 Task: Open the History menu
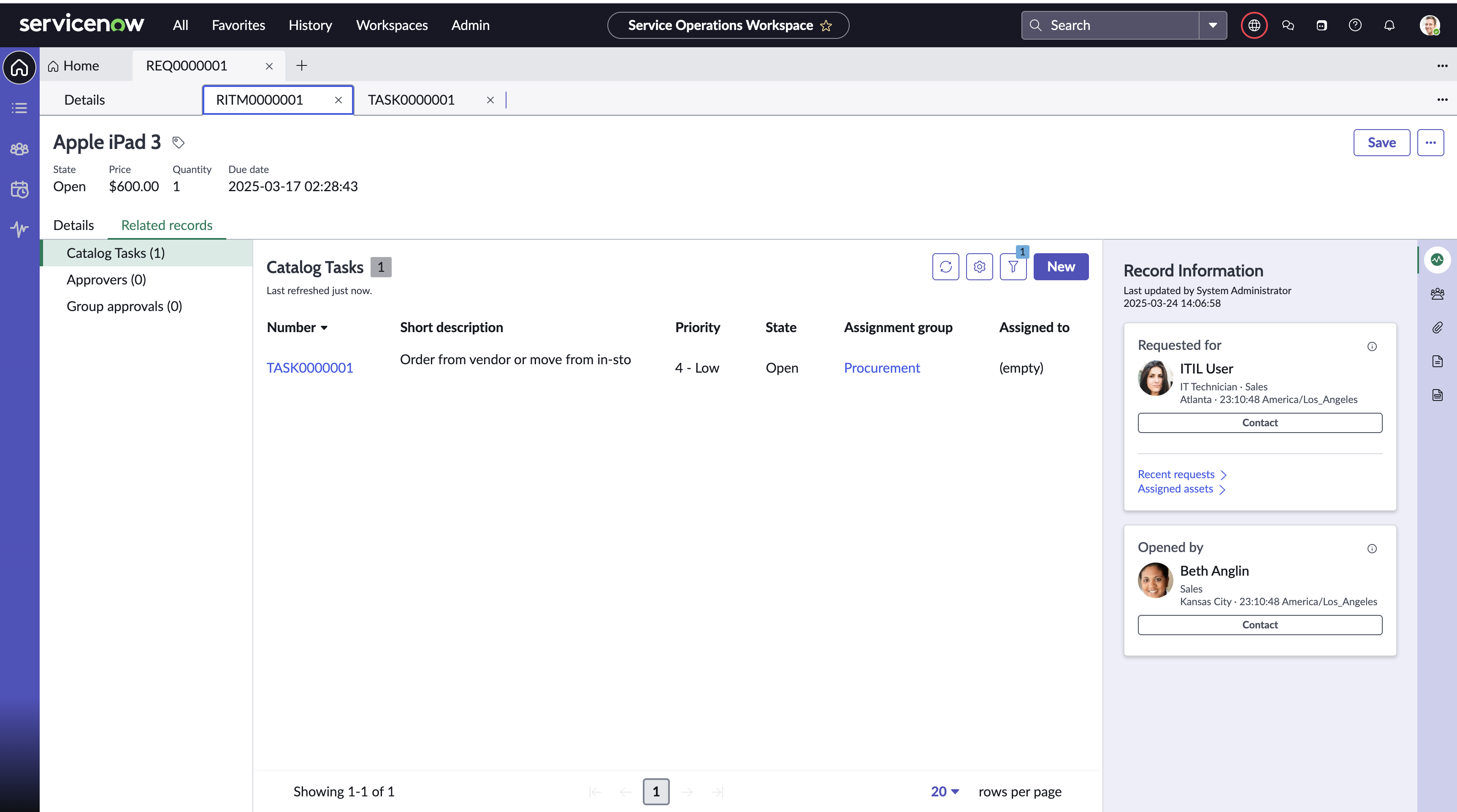click(x=310, y=25)
